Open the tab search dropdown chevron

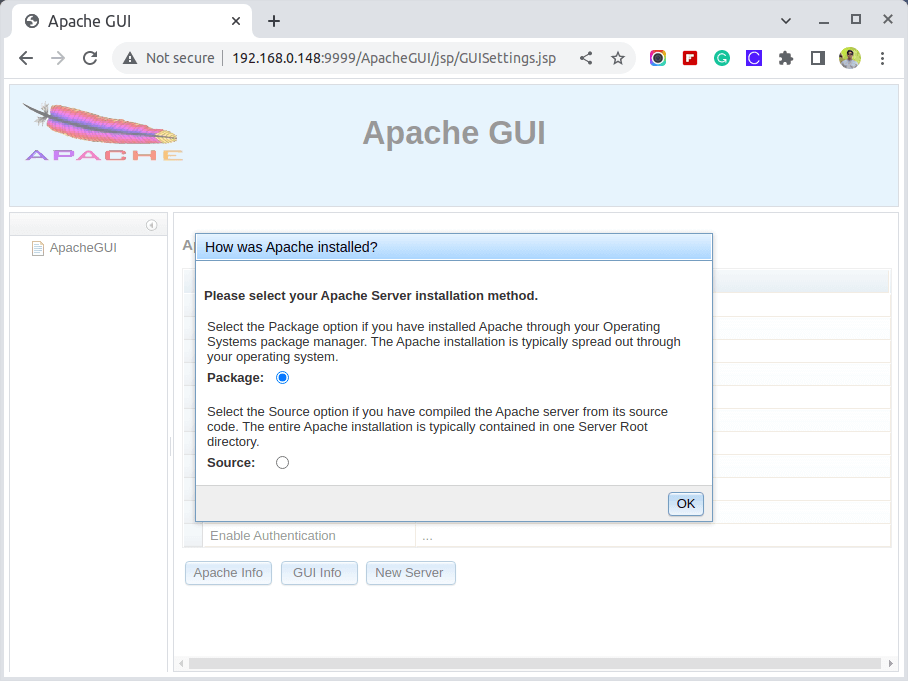click(x=786, y=20)
